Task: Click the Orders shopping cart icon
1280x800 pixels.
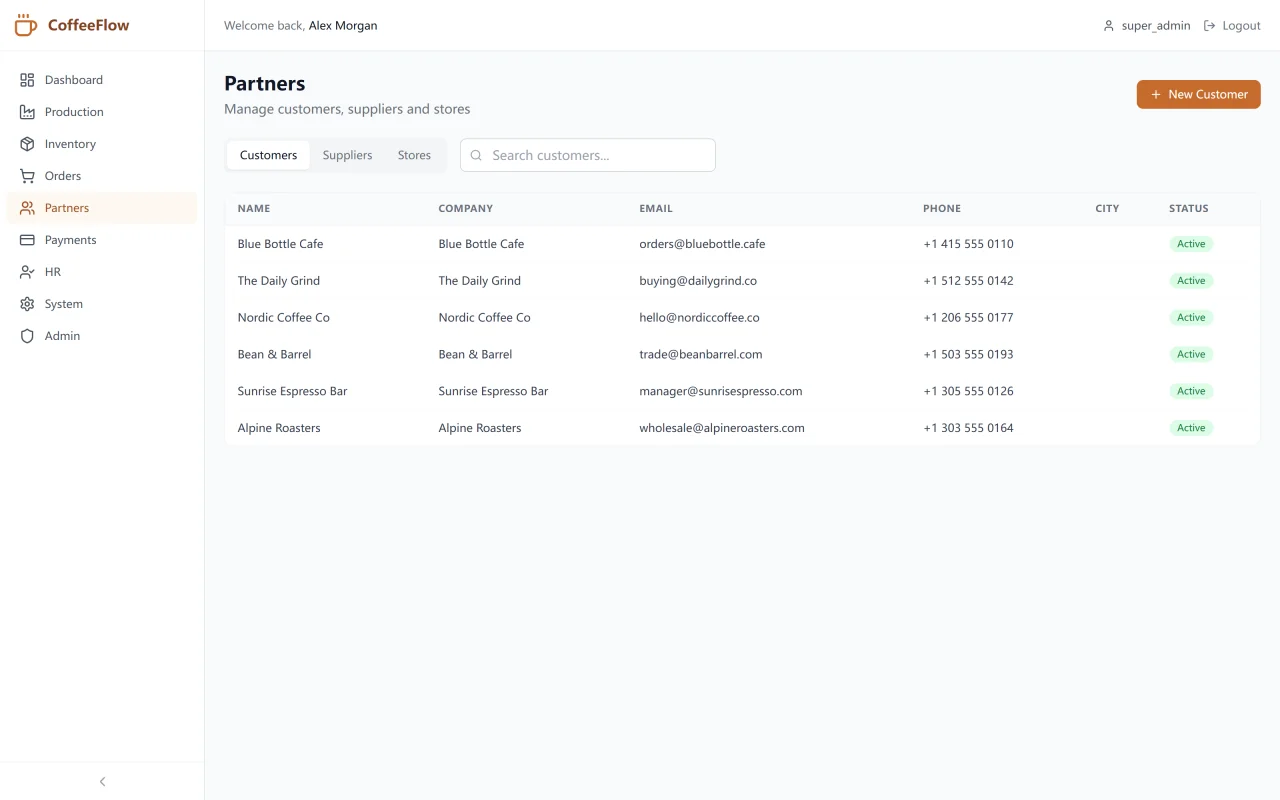Action: coord(27,176)
